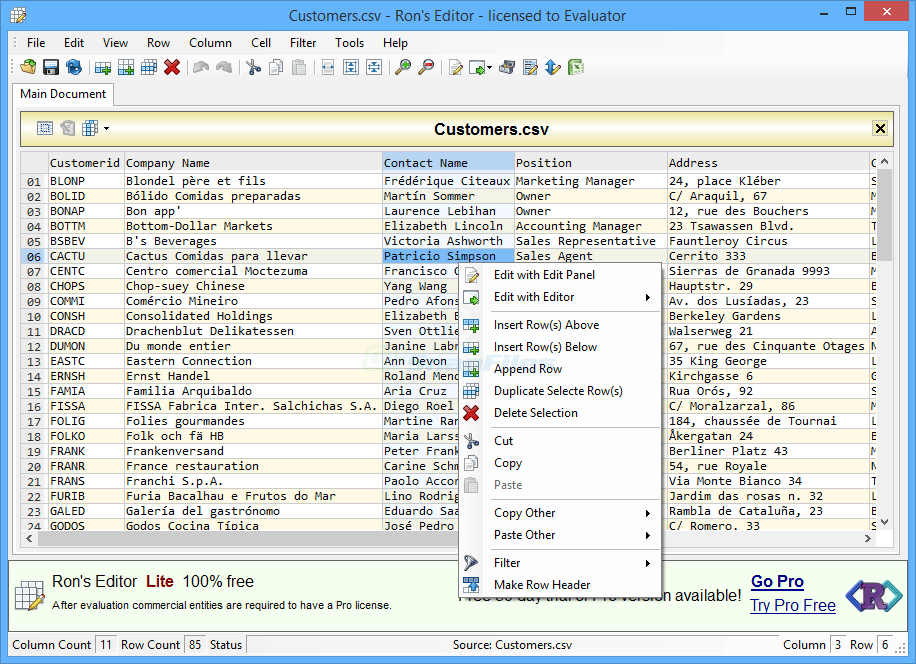The height and width of the screenshot is (664, 916).
Task: Open the Filter menu in menu bar
Action: click(x=303, y=43)
